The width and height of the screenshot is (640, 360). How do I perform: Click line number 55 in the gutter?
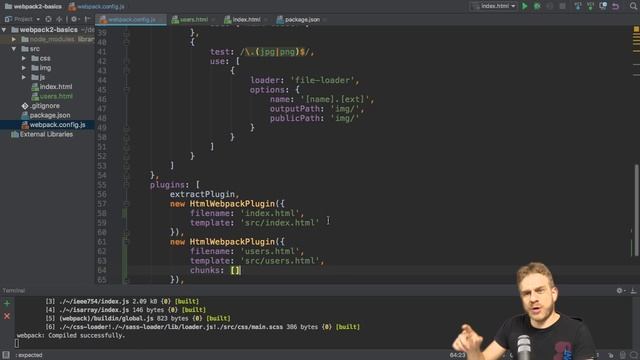[102, 185]
